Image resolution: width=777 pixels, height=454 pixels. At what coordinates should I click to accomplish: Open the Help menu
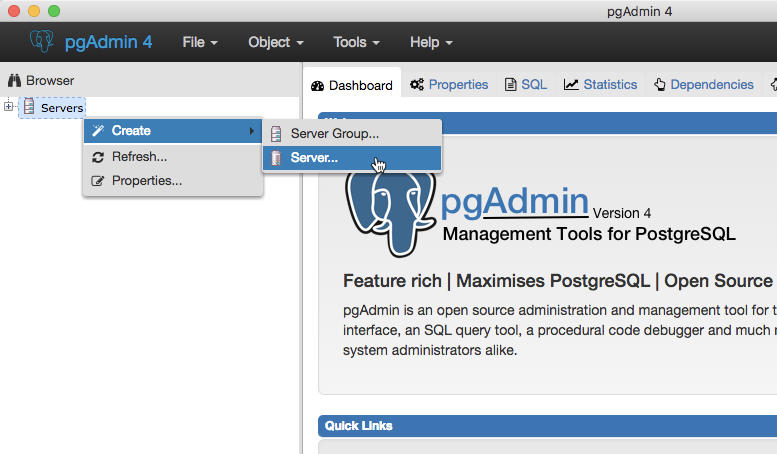click(x=431, y=42)
